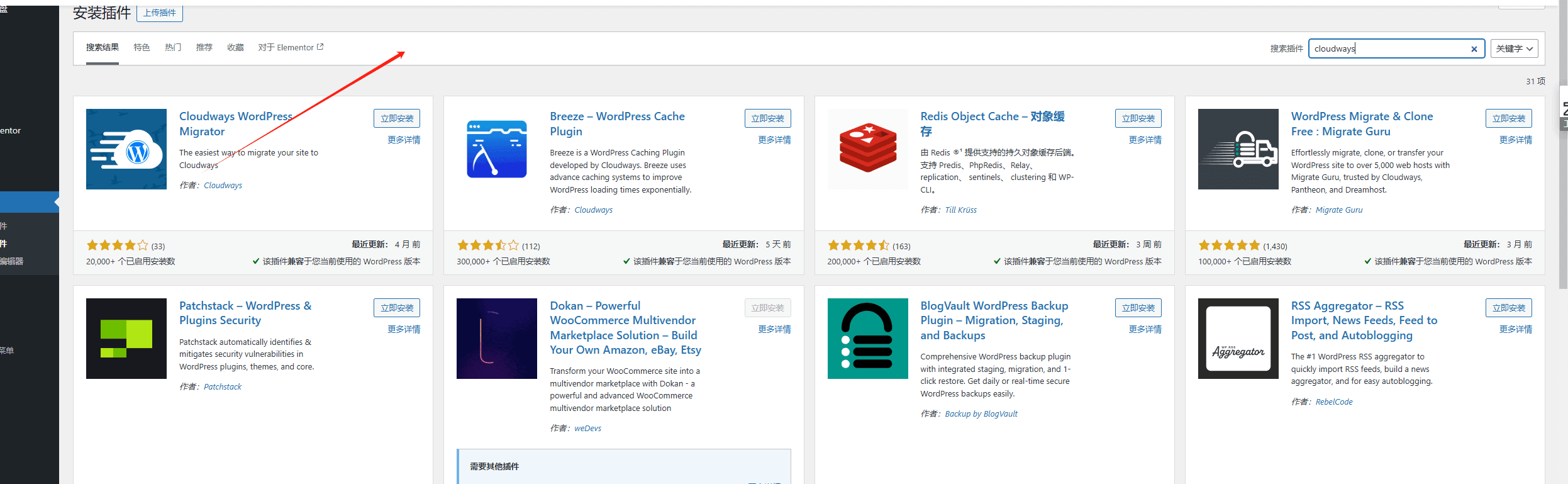Image resolution: width=1568 pixels, height=484 pixels.
Task: Open 更多详情 for BlogVault Backup
Action: (x=1145, y=329)
